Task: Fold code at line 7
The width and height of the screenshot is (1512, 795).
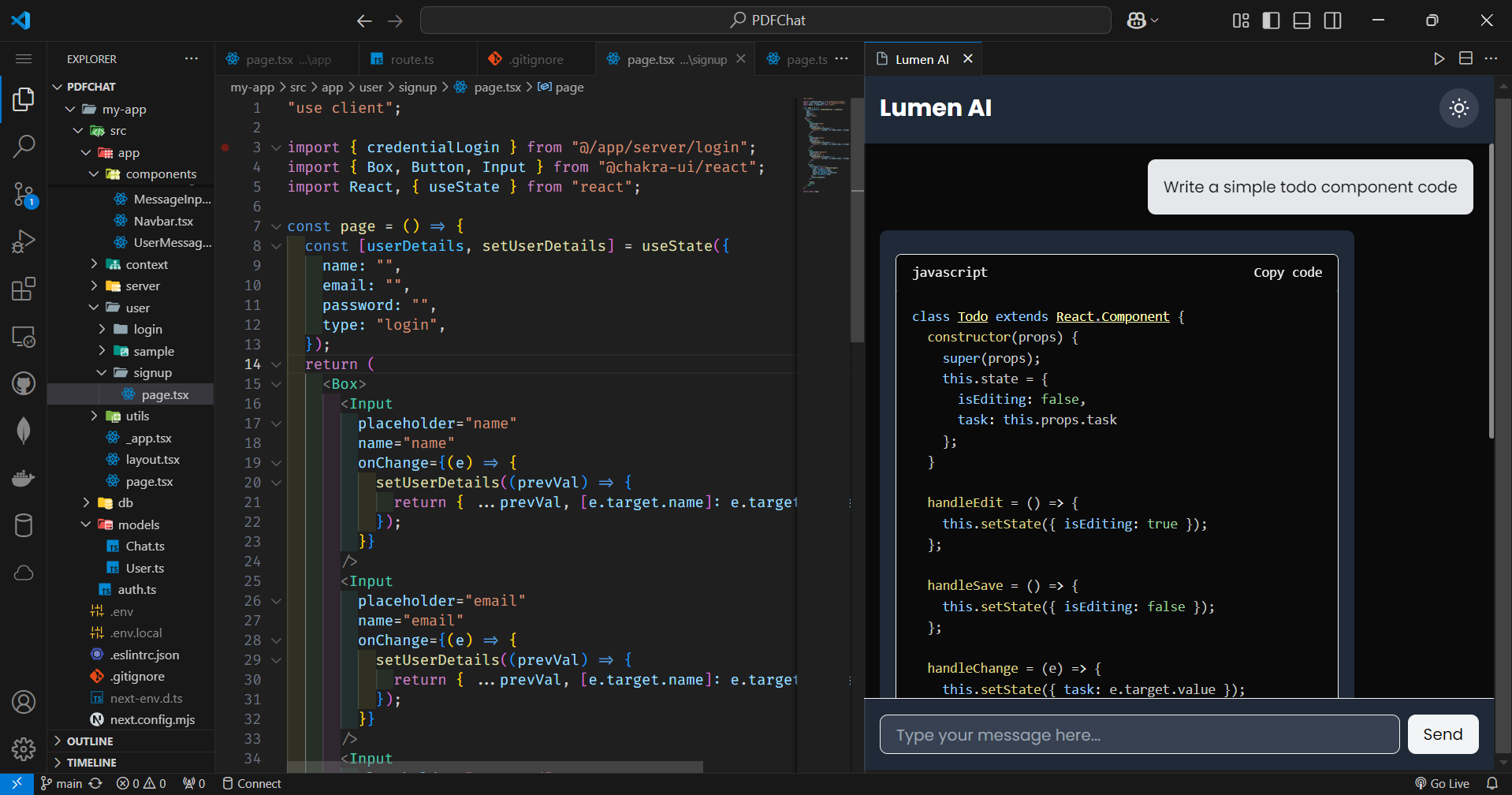Action: pos(276,226)
